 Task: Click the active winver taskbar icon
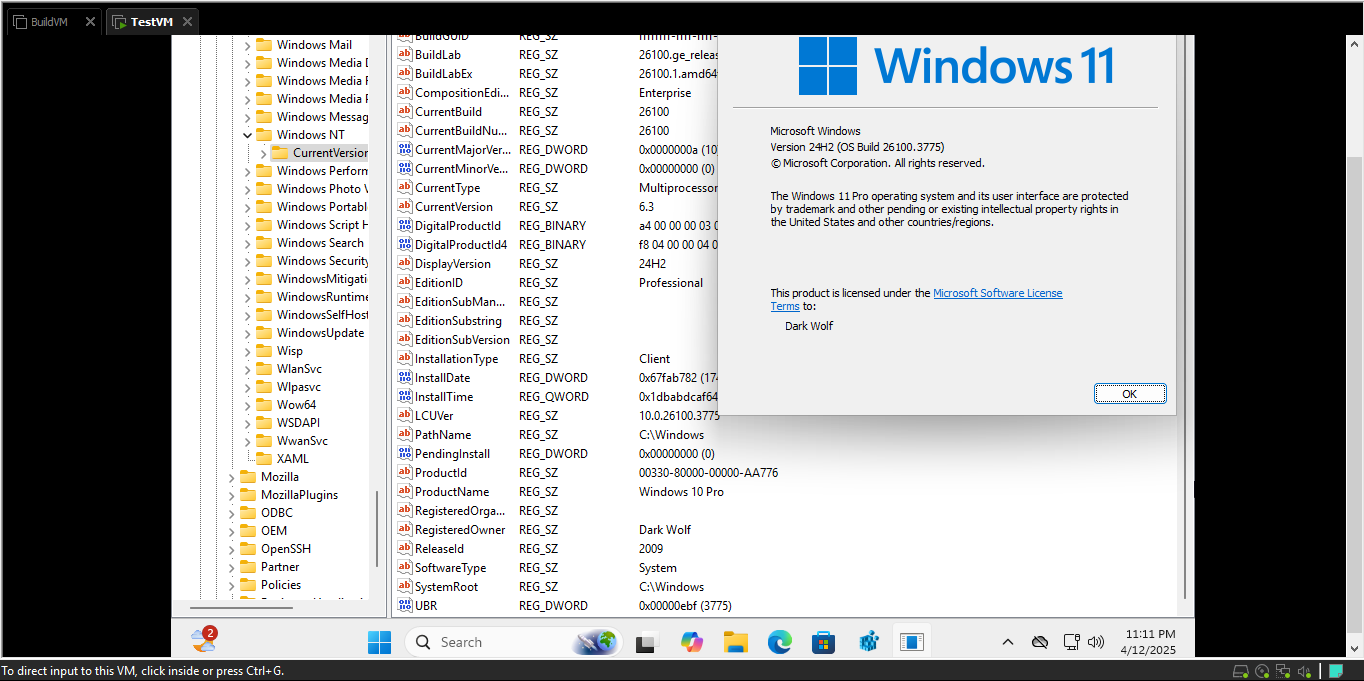(911, 643)
